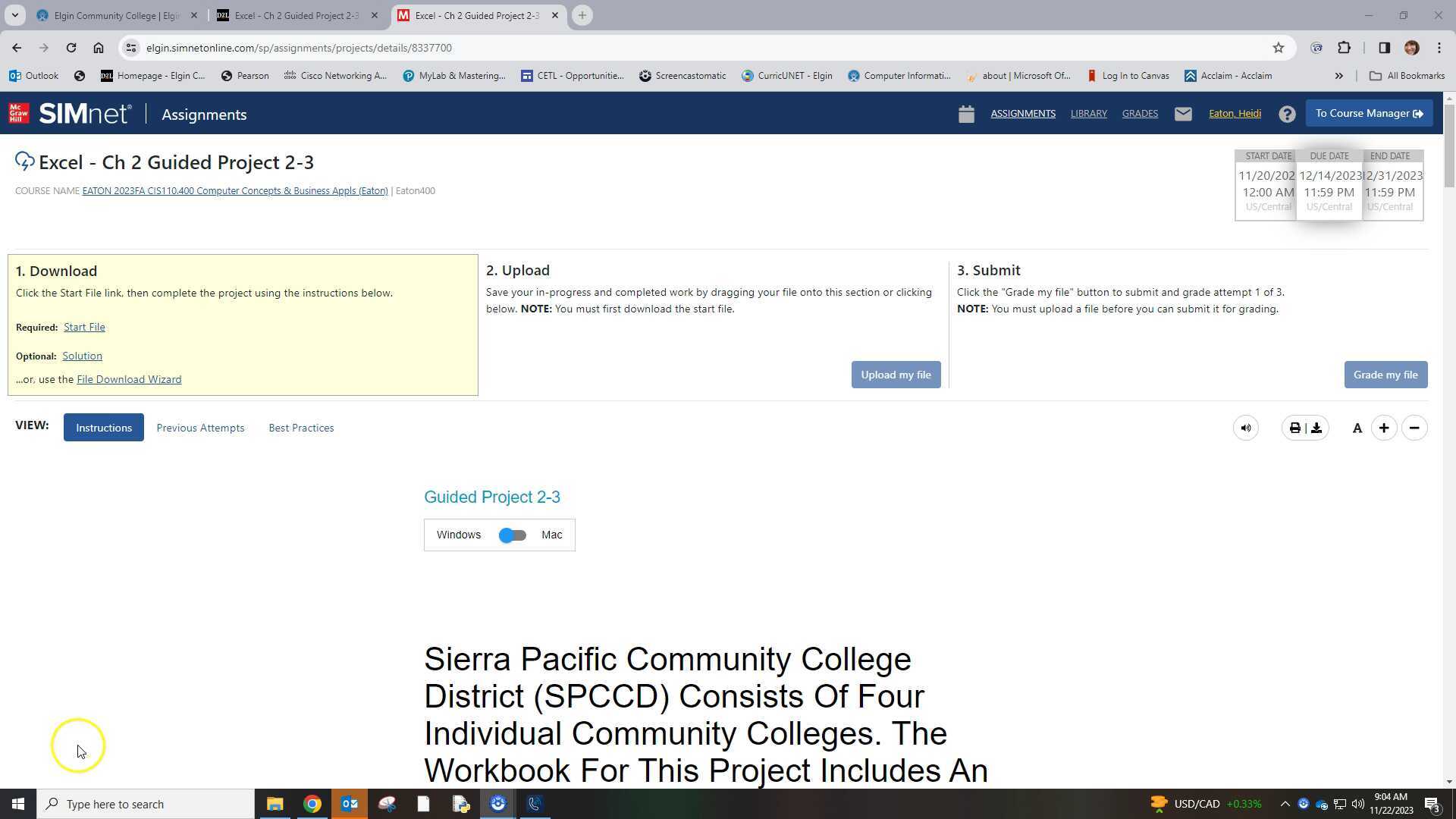Show hidden system tray icons
Viewport: 1456px width, 819px height.
click(x=1285, y=804)
